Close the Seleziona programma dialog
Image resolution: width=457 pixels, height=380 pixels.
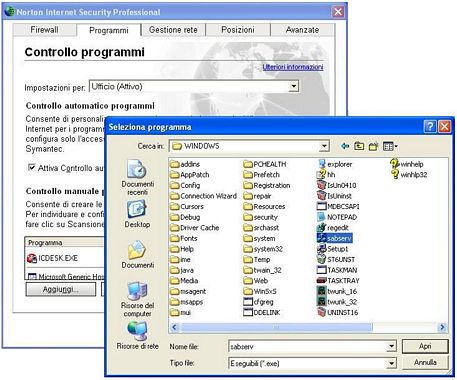(444, 126)
